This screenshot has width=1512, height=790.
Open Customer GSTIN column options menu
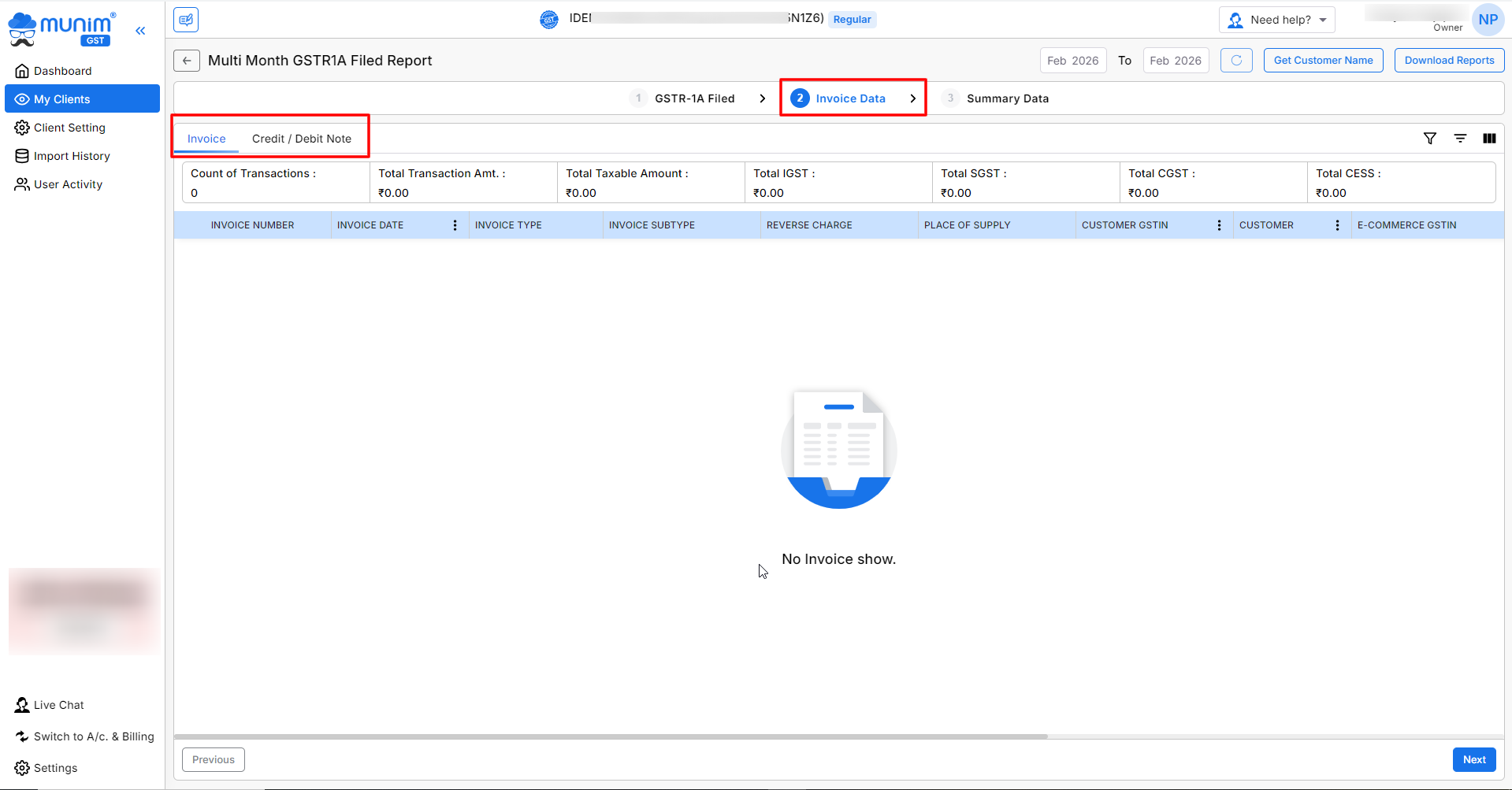tap(1219, 225)
